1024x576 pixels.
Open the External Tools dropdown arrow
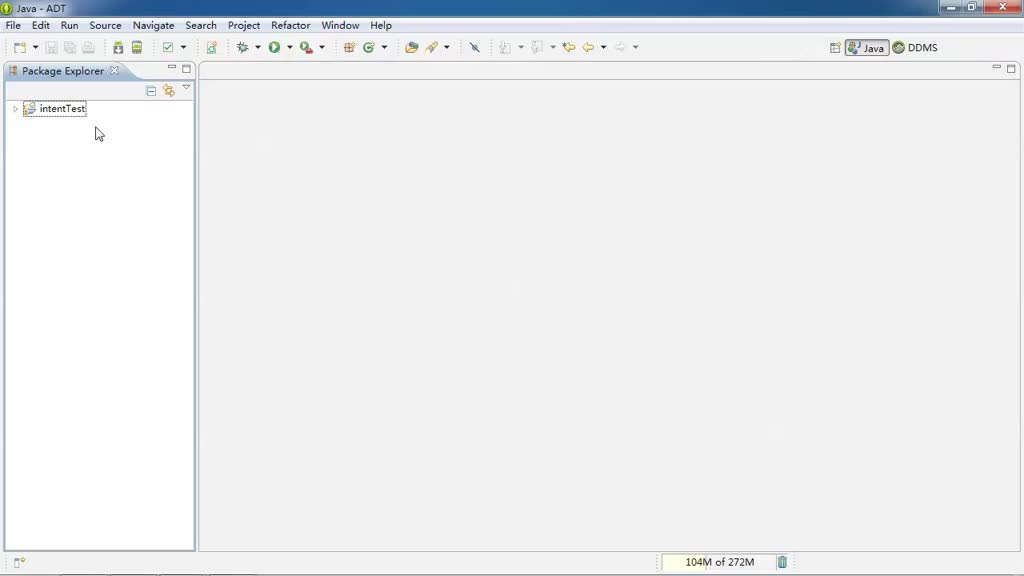pyautogui.click(x=322, y=47)
